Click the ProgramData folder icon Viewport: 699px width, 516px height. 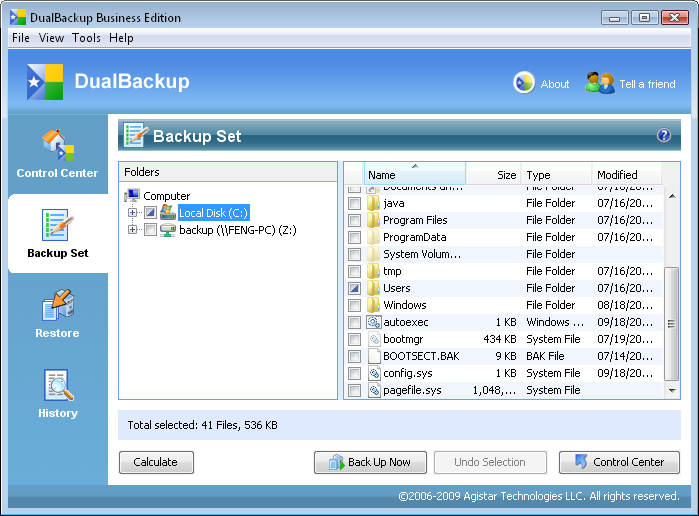pyautogui.click(x=373, y=237)
